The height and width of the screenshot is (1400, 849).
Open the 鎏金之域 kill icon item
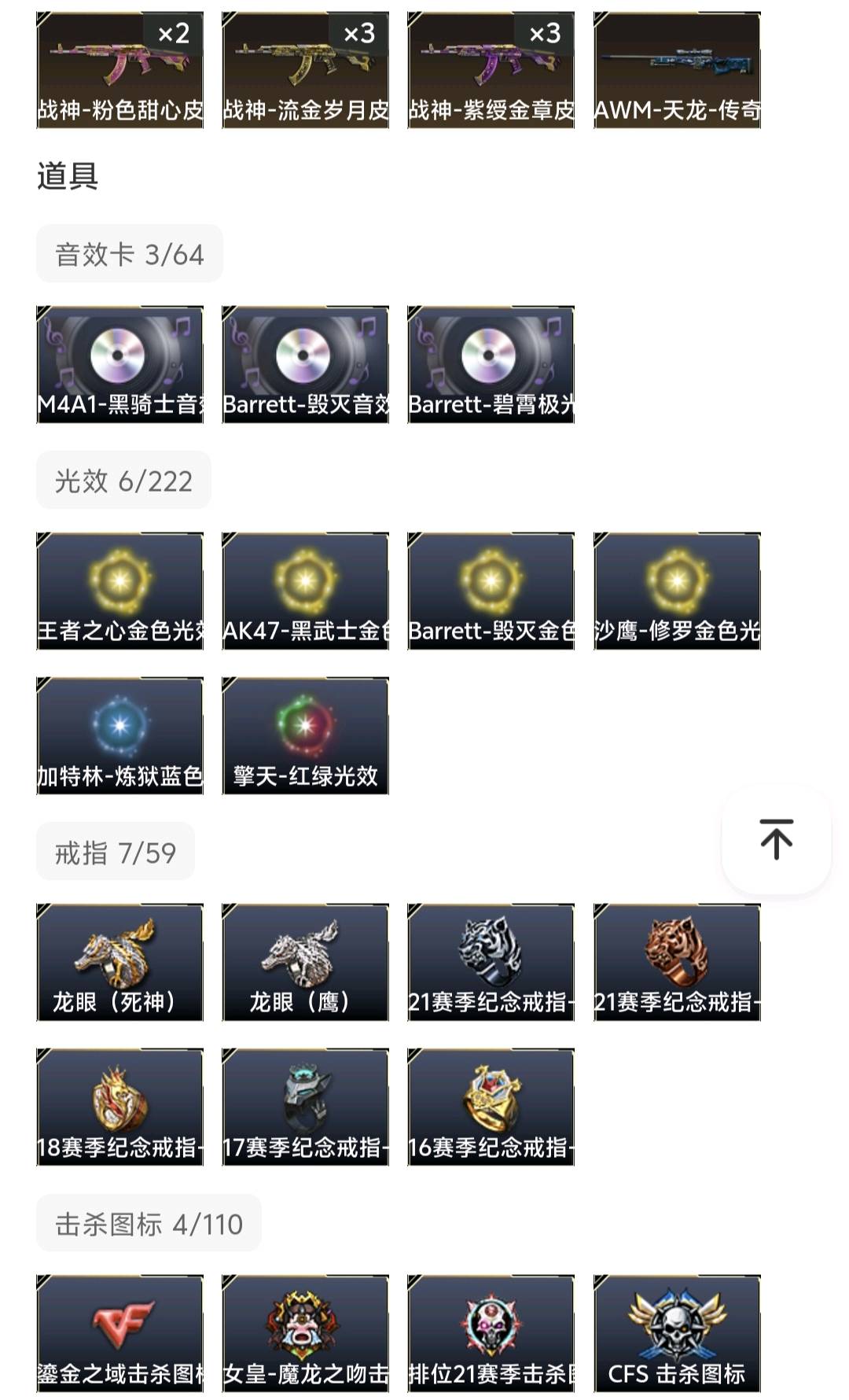pyautogui.click(x=119, y=1334)
